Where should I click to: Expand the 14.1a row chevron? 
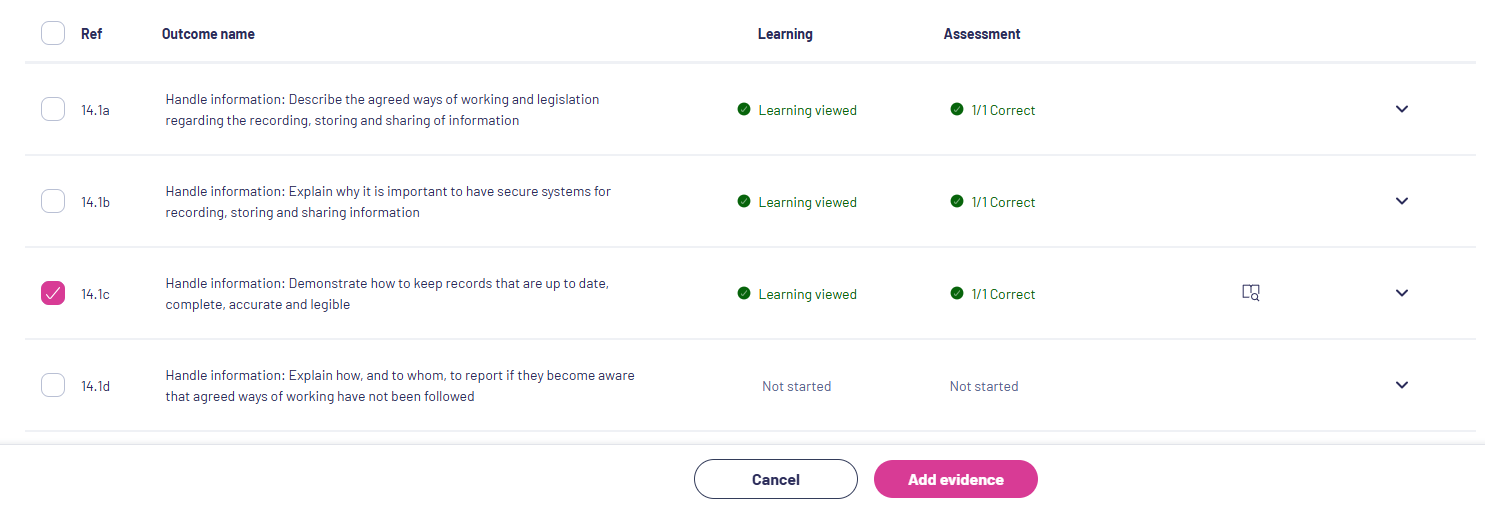click(1402, 109)
